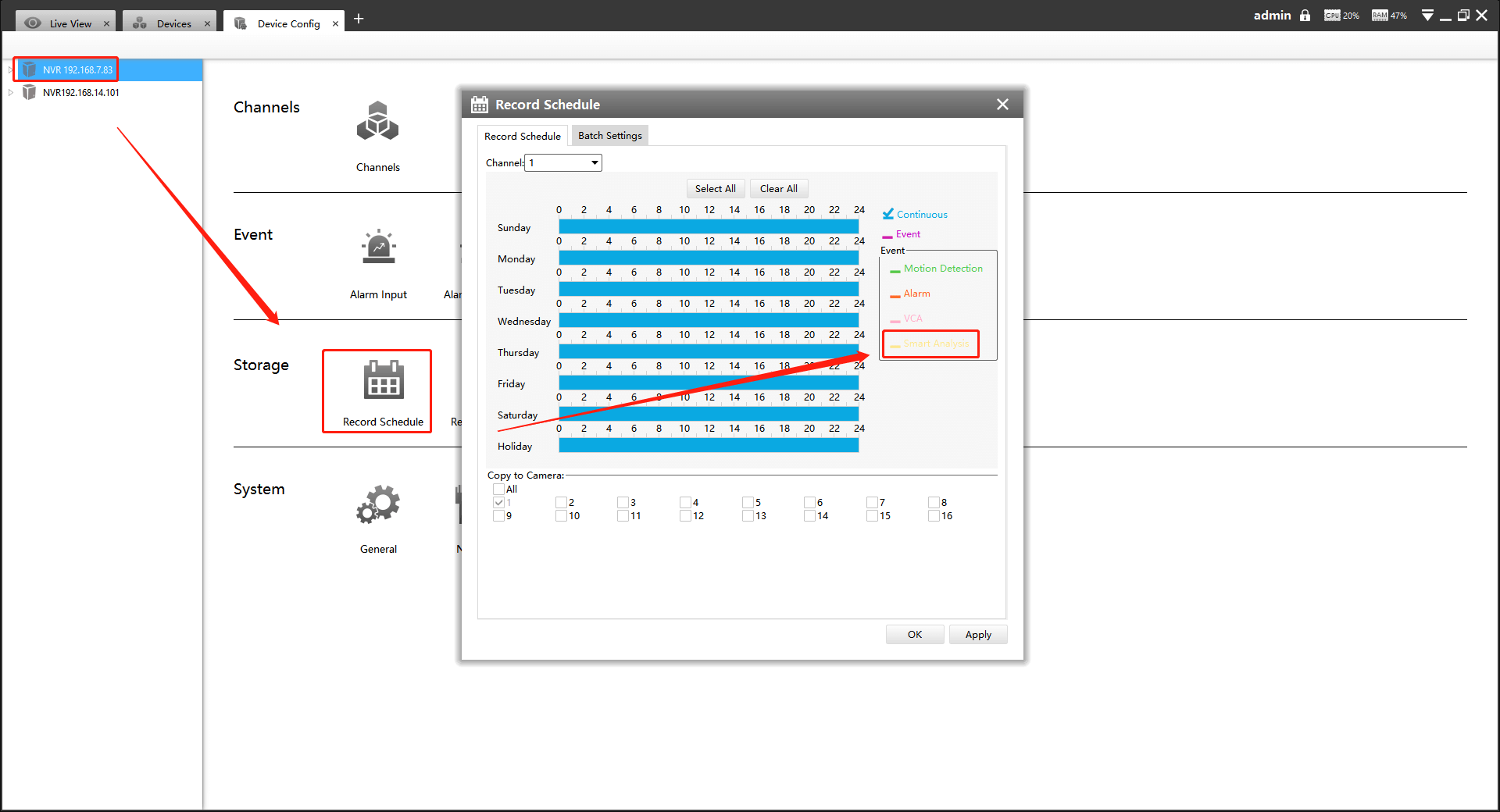Check camera 2 in Copy to Camera
The height and width of the screenshot is (812, 1500).
561,503
